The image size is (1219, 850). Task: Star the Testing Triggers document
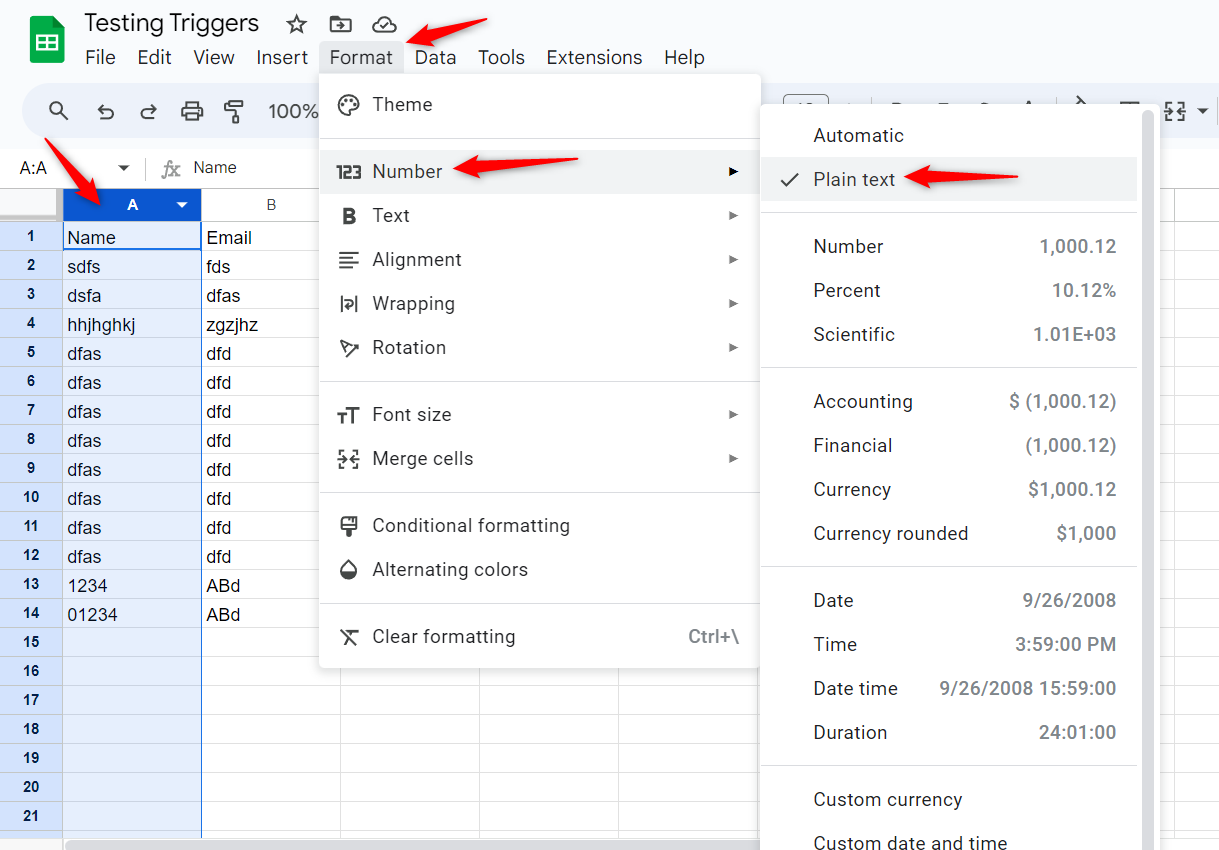pos(296,24)
